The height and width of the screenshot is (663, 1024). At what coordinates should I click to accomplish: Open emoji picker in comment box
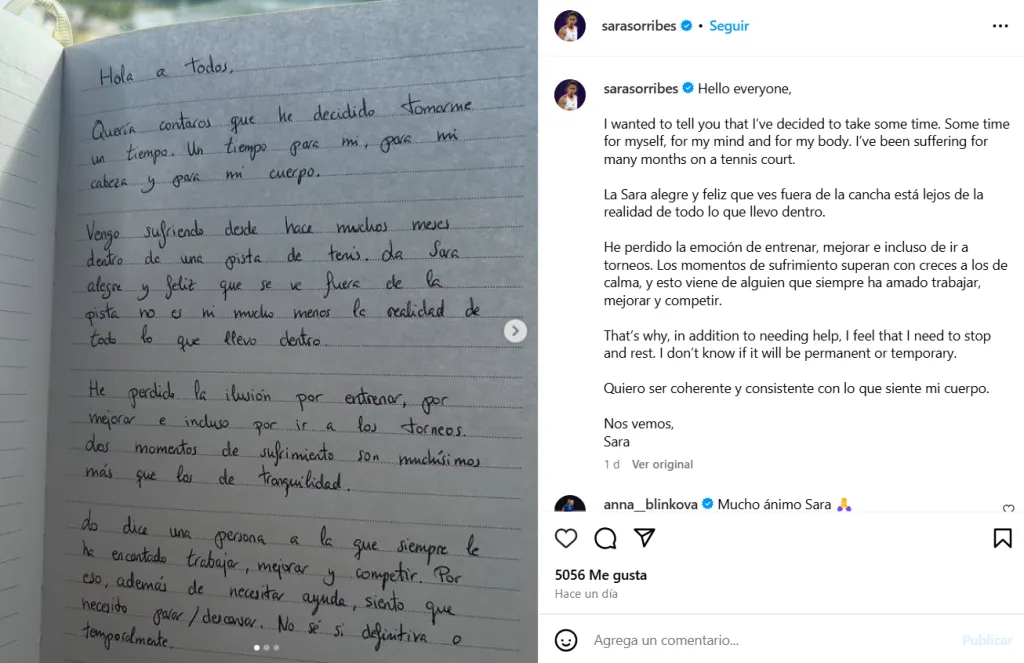point(566,640)
